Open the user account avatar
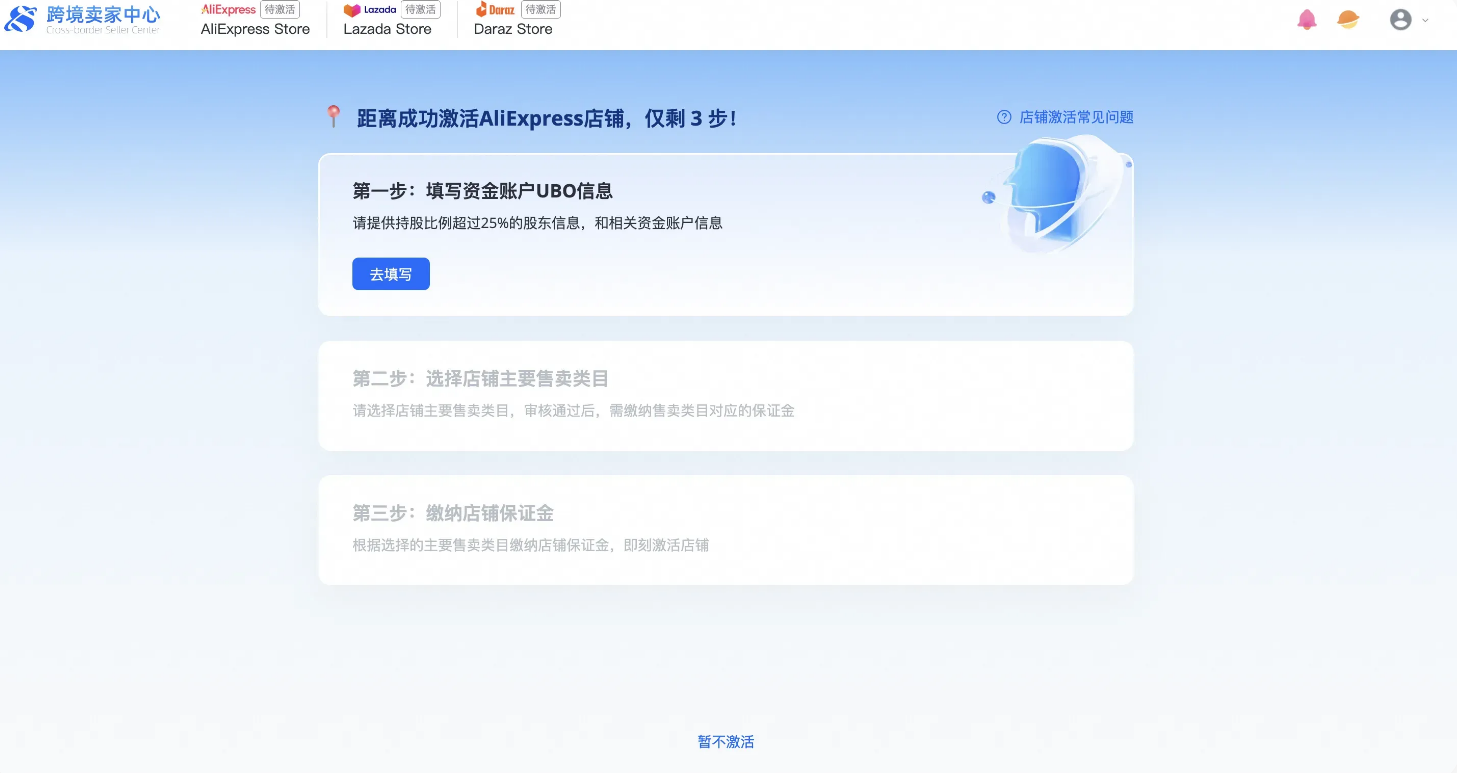 click(x=1401, y=19)
